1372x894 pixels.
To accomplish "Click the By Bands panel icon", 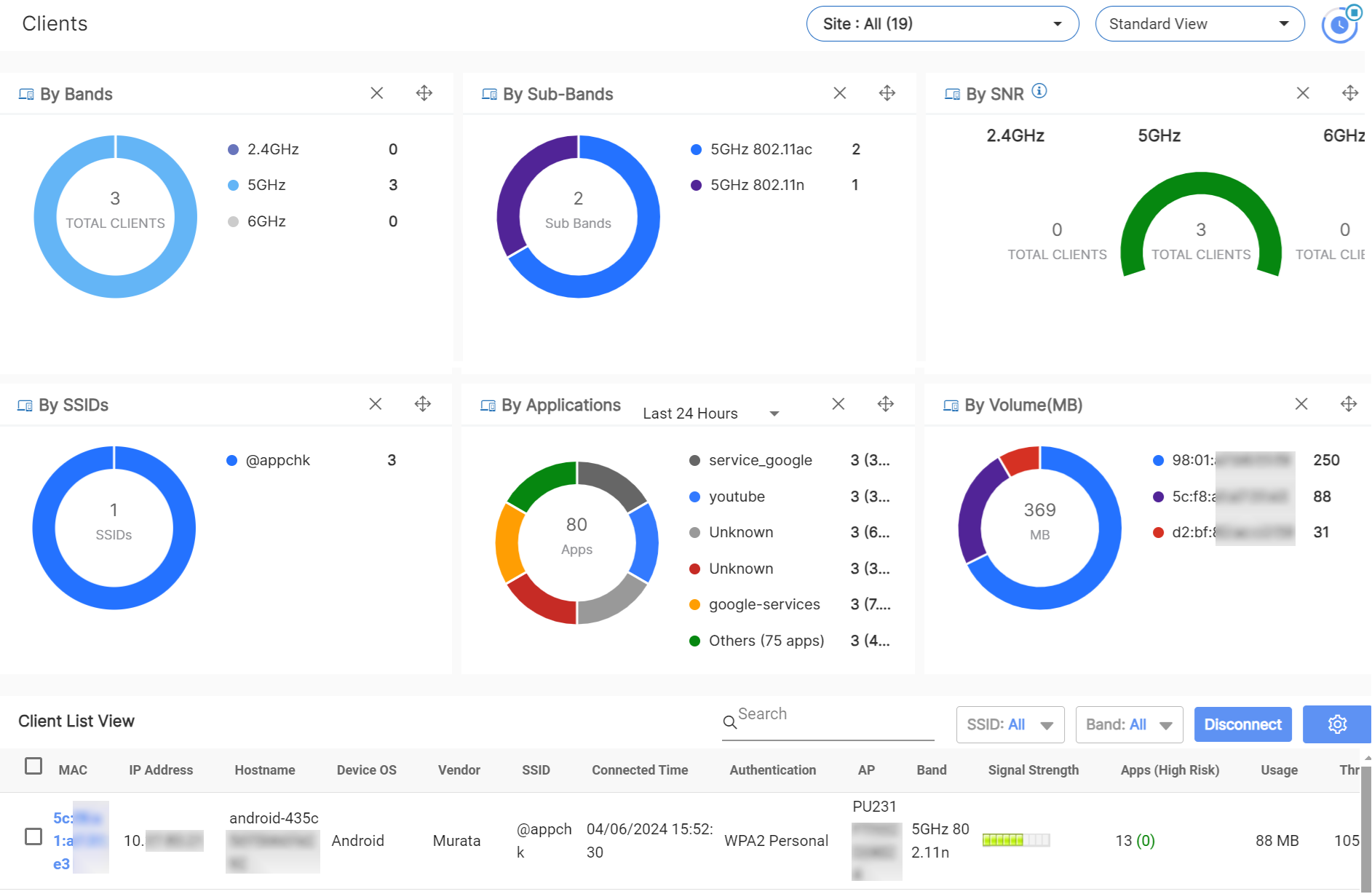I will click(x=26, y=95).
